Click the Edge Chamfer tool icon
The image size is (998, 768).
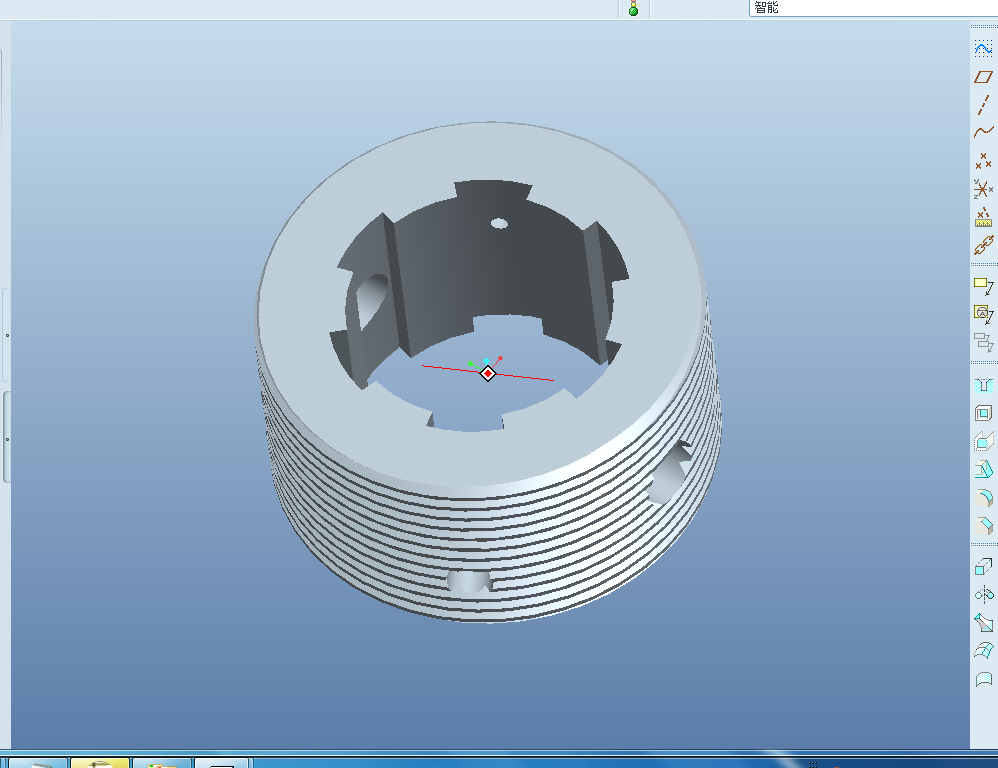983,526
